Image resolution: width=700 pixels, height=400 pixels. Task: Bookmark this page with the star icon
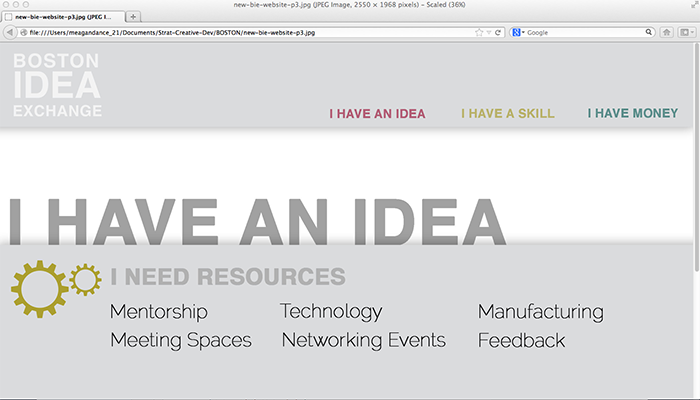(479, 32)
